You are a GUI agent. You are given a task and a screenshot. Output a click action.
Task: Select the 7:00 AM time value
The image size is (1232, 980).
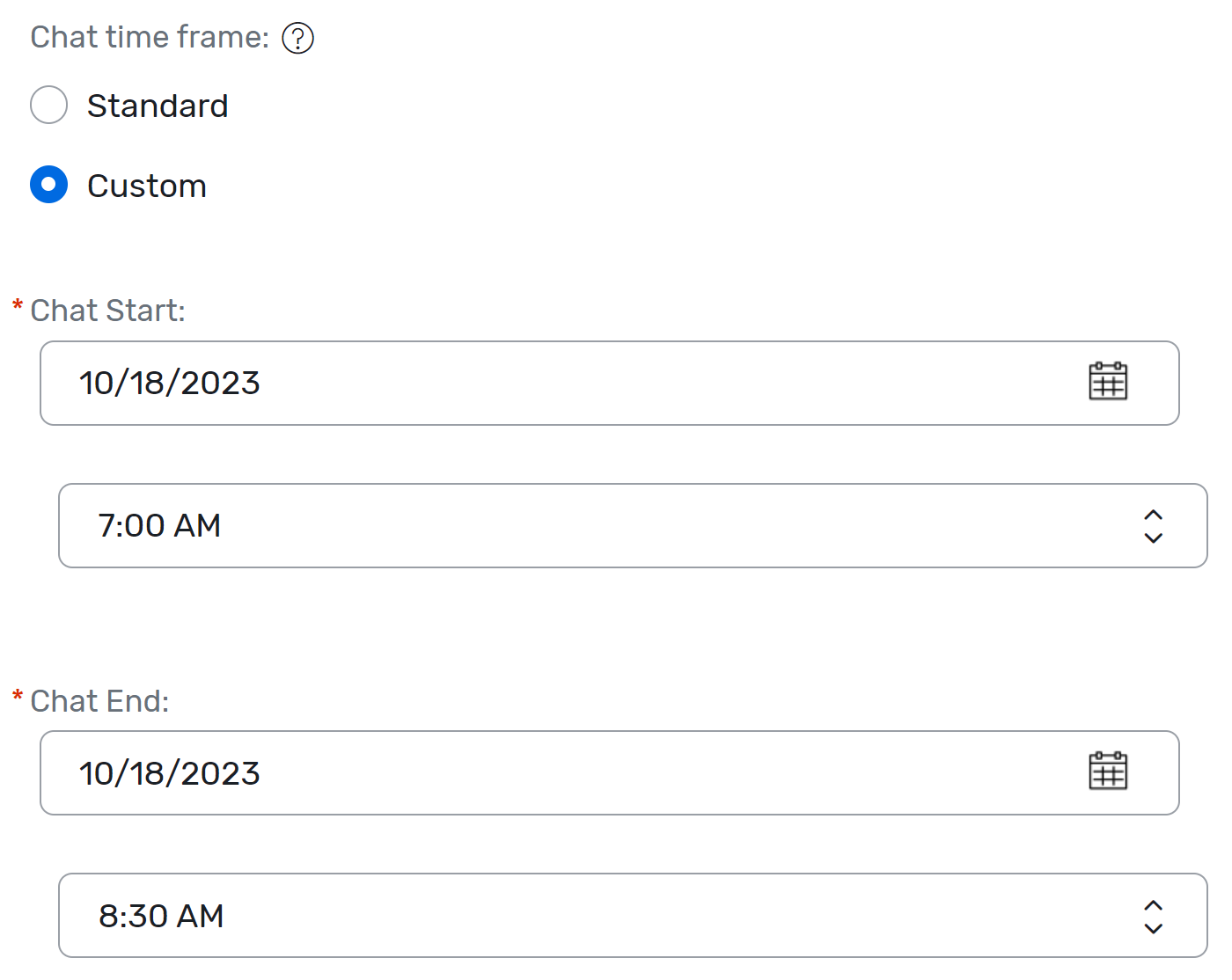pyautogui.click(x=160, y=525)
